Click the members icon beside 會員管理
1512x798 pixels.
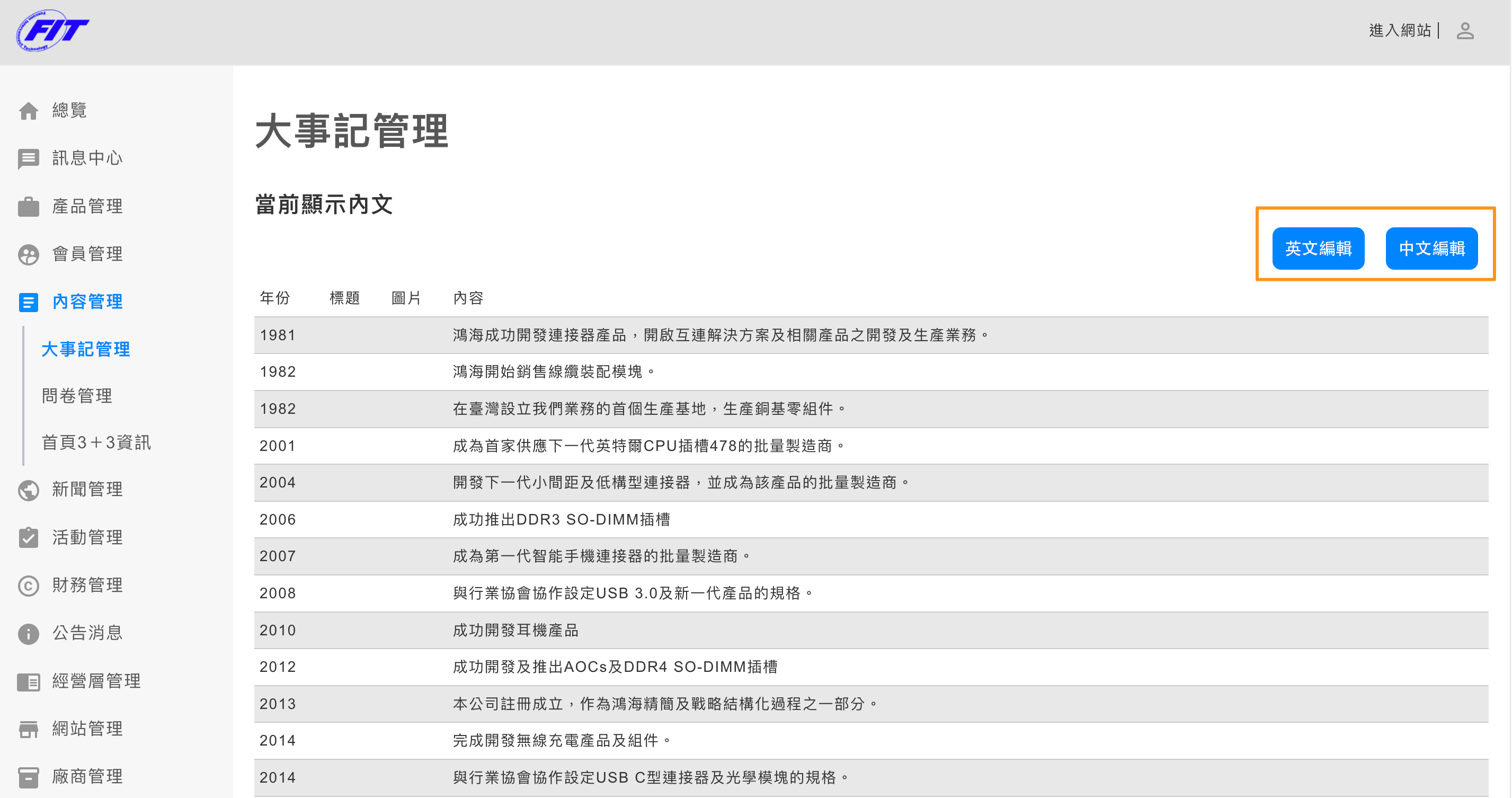28,254
